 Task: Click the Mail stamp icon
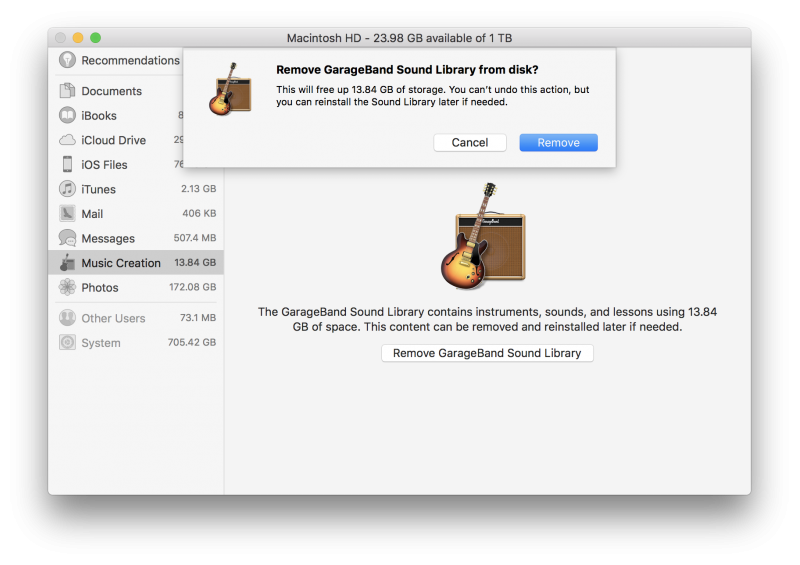point(67,213)
